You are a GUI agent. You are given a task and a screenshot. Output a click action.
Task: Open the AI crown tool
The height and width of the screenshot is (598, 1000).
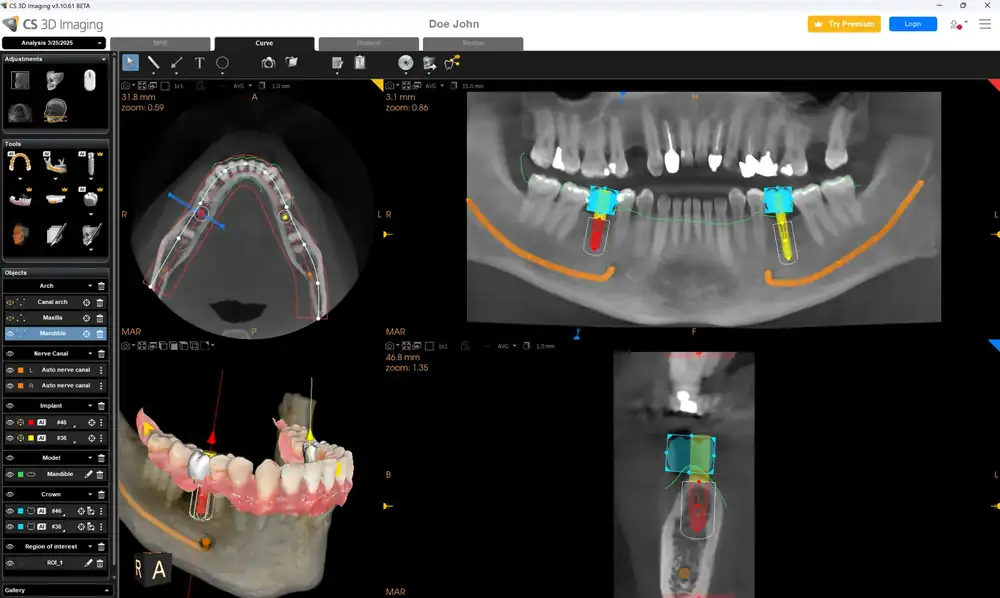pyautogui.click(x=91, y=198)
